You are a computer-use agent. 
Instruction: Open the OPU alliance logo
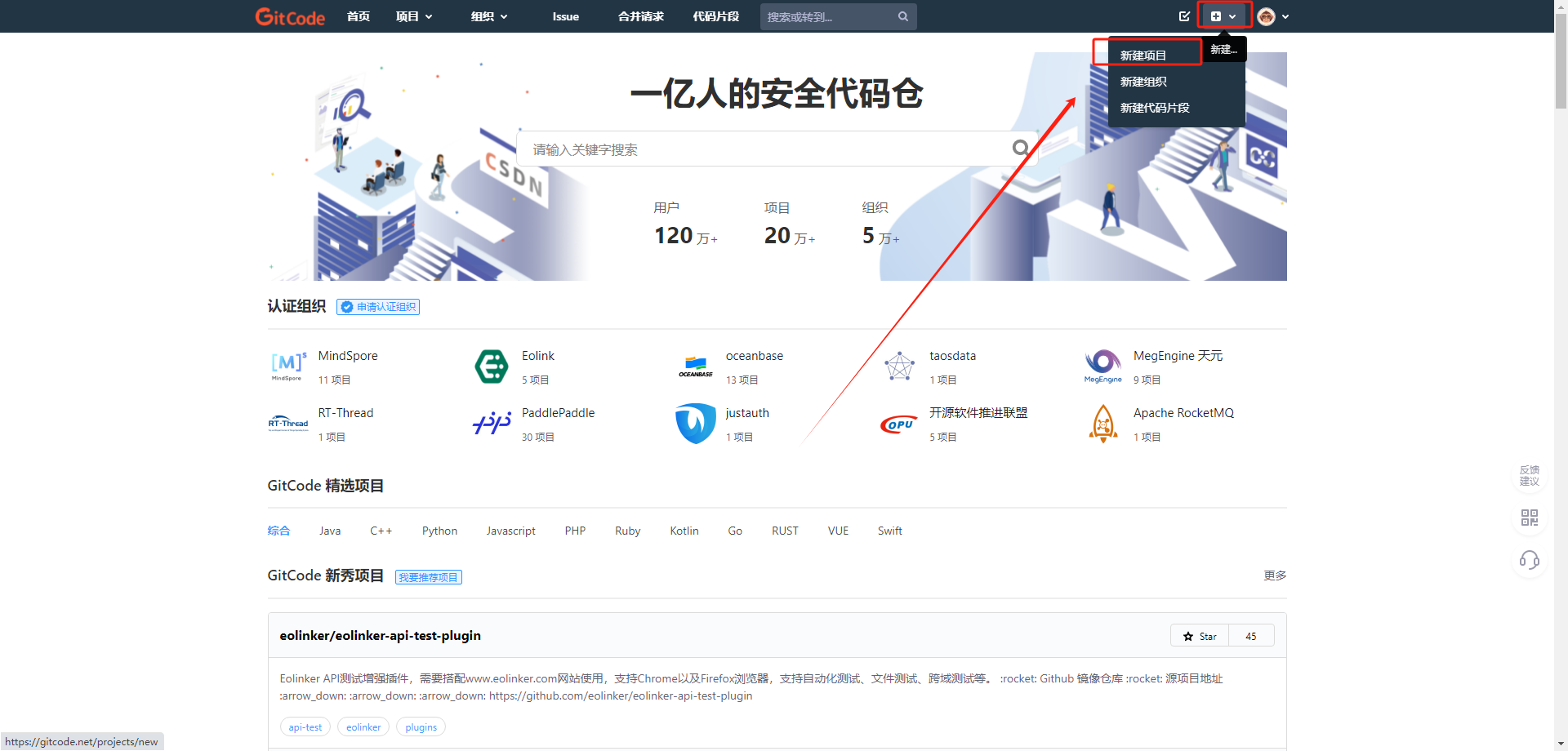[899, 424]
